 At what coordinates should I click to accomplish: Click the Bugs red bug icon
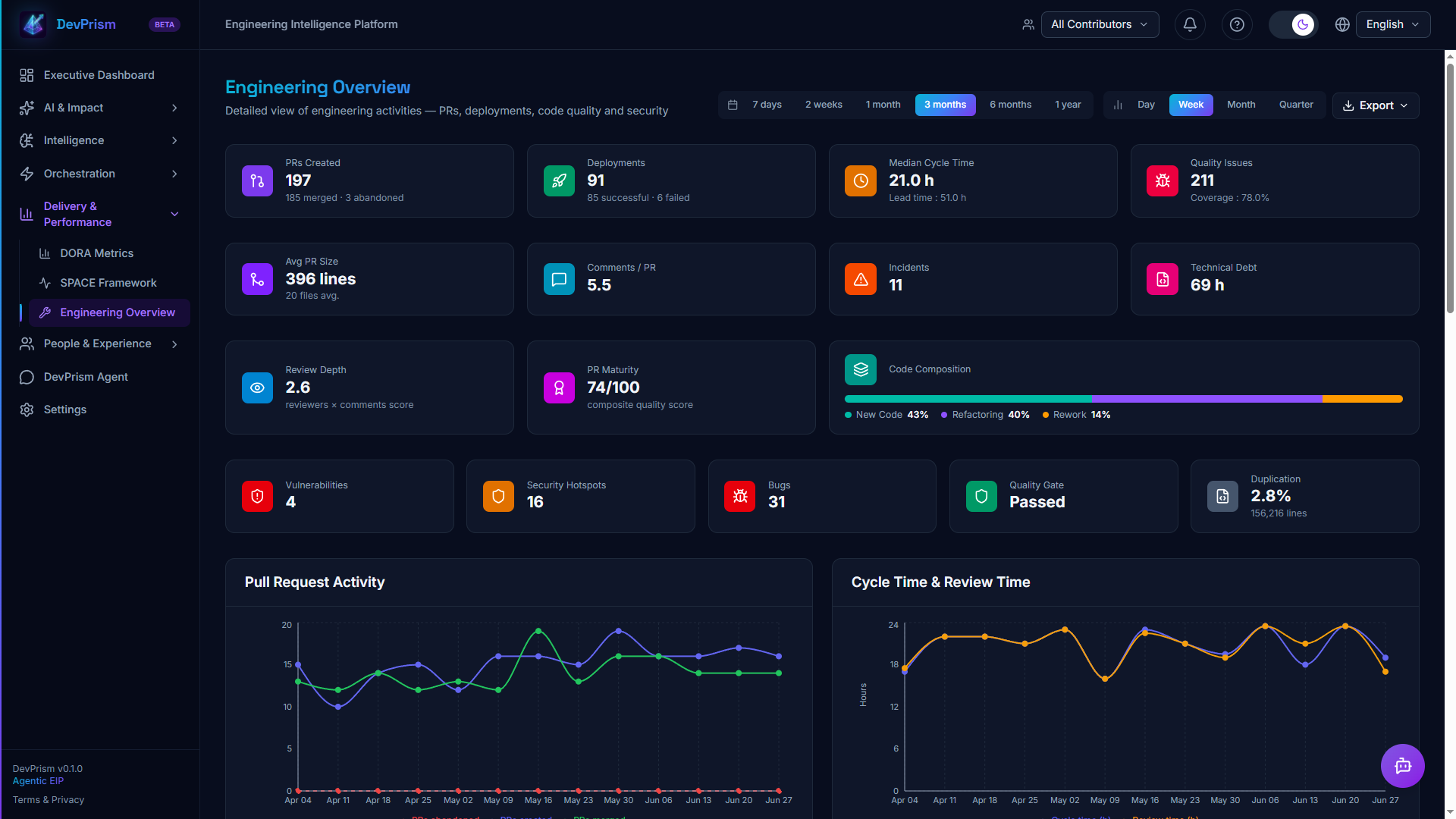pos(739,496)
